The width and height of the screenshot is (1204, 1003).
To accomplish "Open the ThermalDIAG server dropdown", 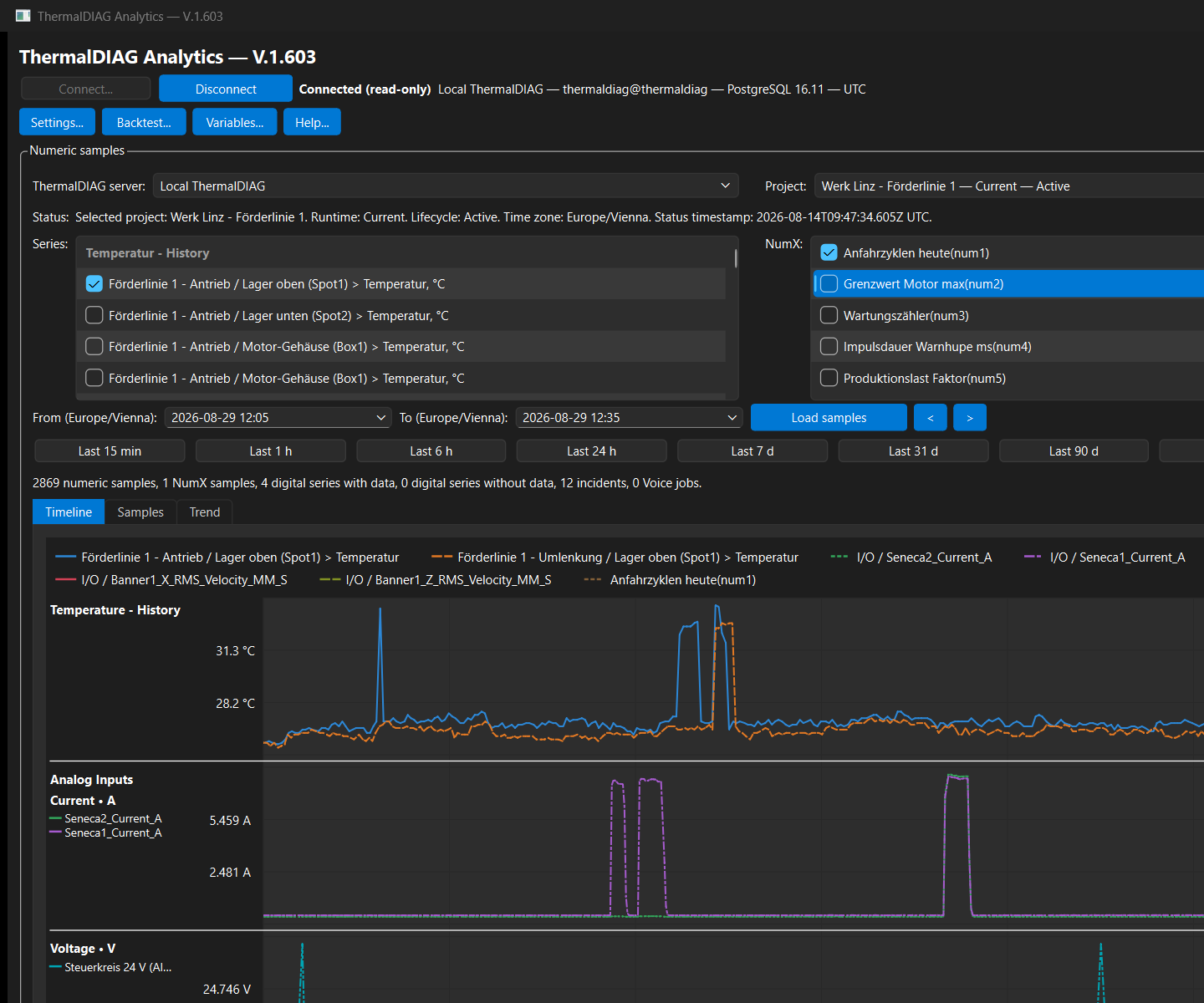I will pyautogui.click(x=446, y=186).
